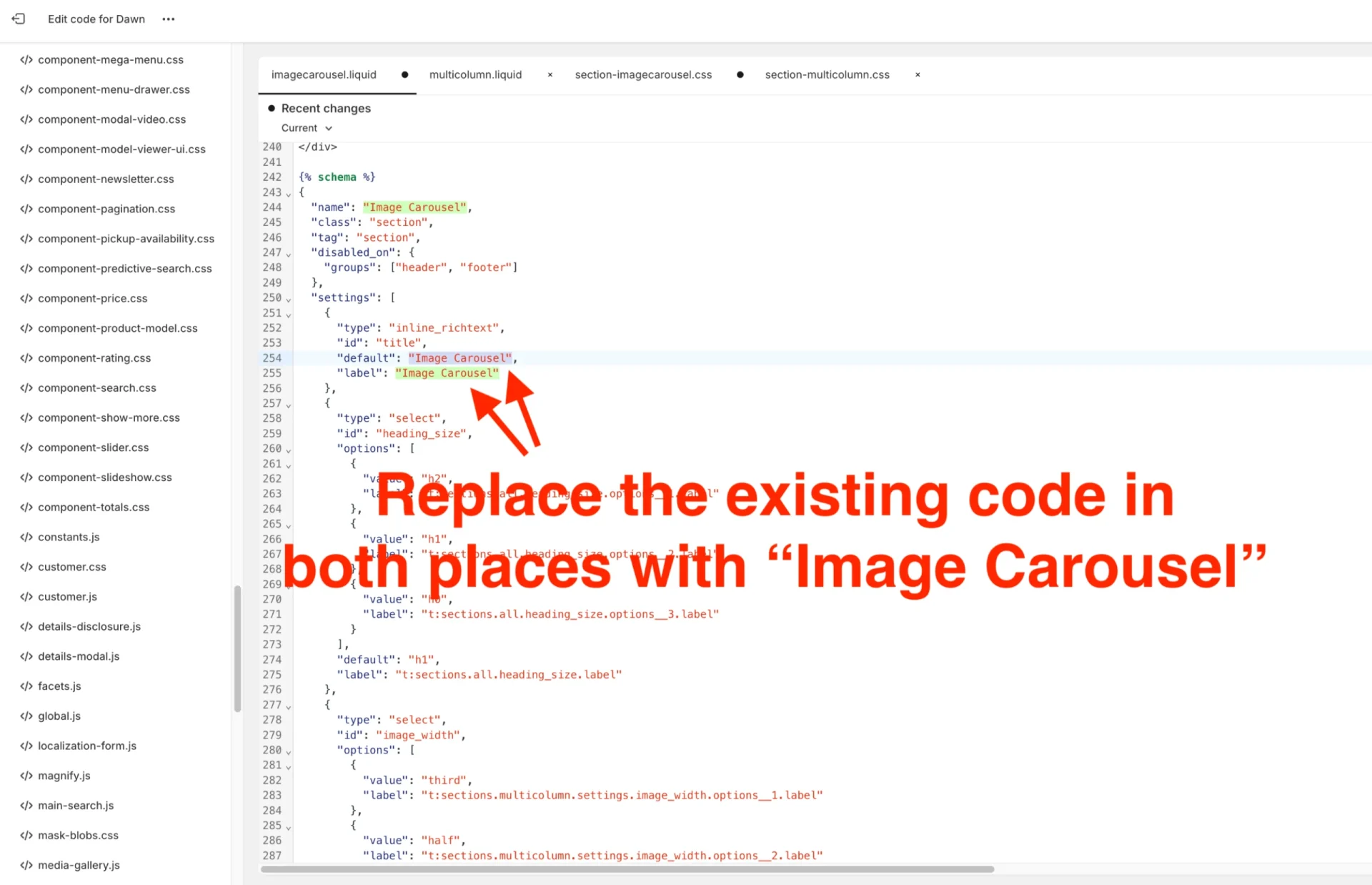
Task: Click the code icon beside component-slider.css
Action: point(26,447)
